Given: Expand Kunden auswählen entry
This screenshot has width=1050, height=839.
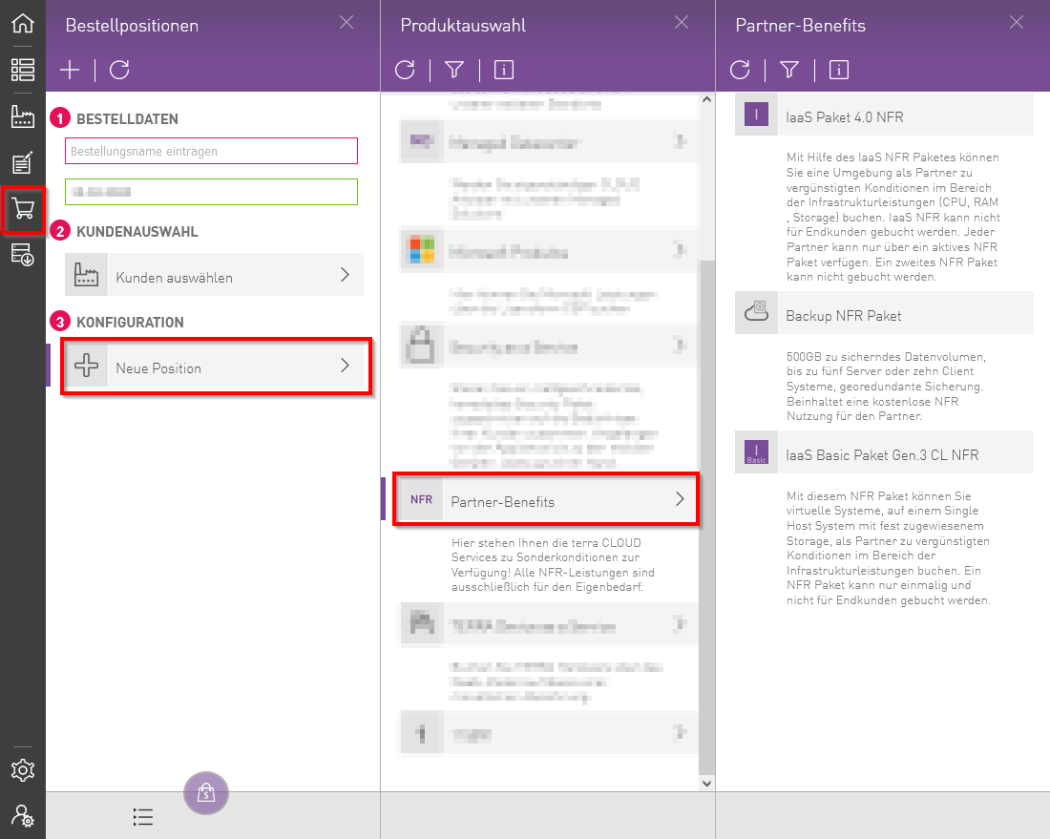Looking at the screenshot, I should (x=214, y=276).
